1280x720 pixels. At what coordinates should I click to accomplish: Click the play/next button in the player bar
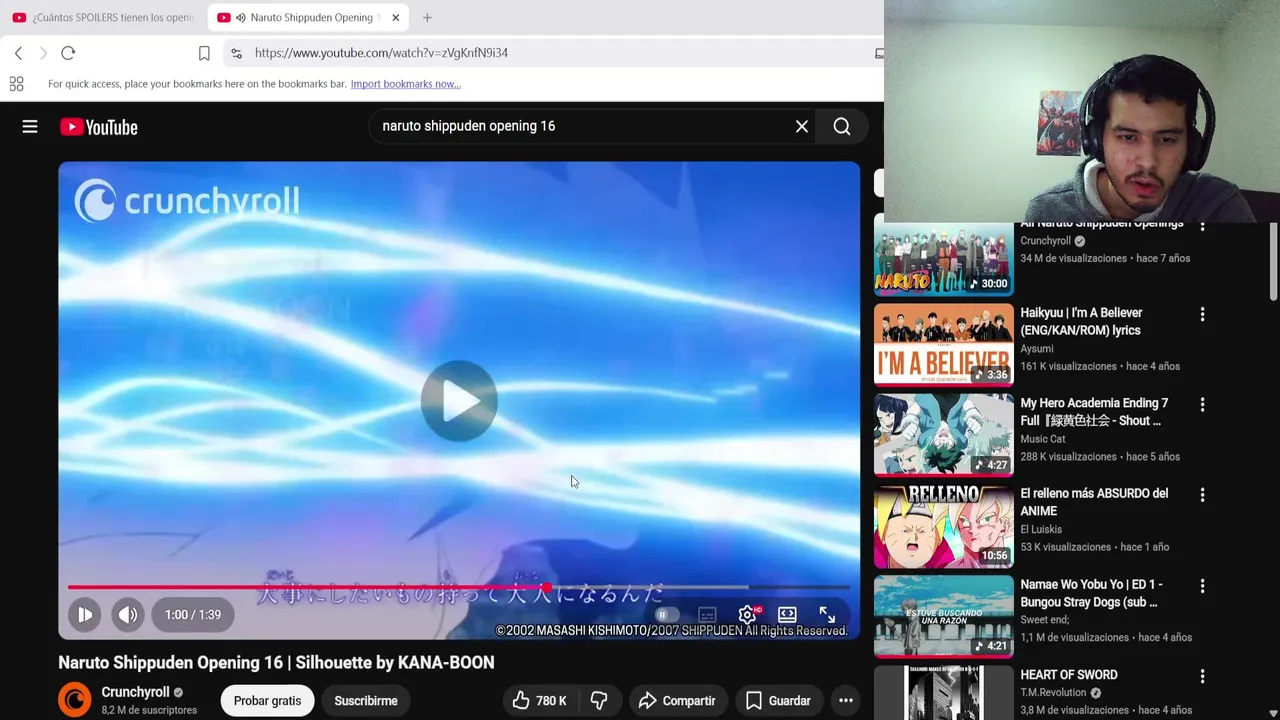point(85,615)
